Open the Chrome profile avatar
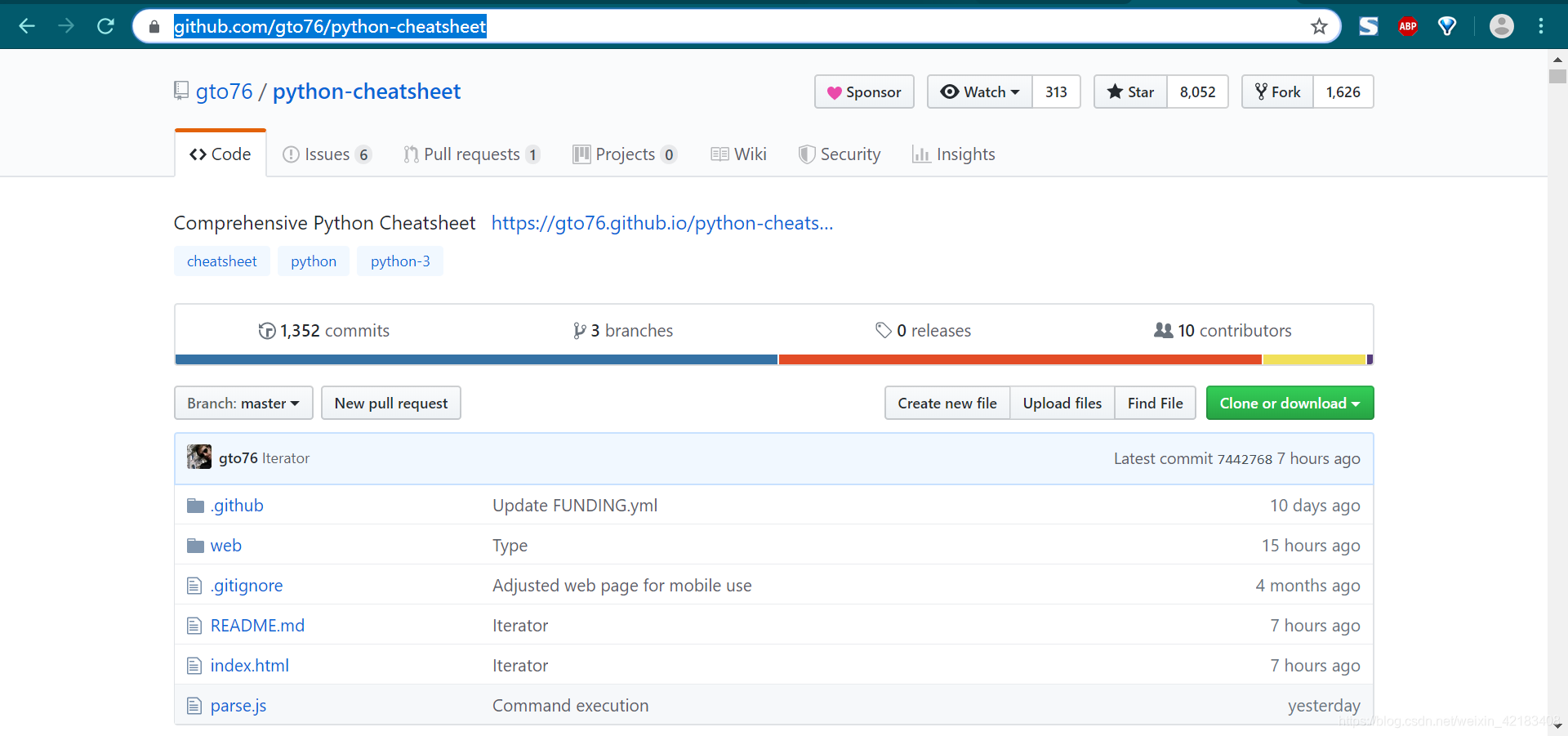Screen dimensions: 1568x736 click(1501, 26)
